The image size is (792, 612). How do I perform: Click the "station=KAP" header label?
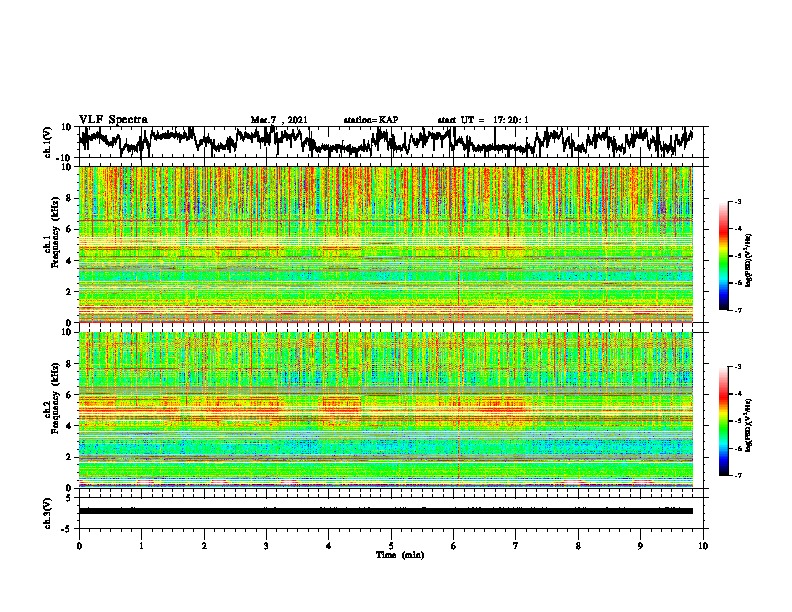point(371,120)
